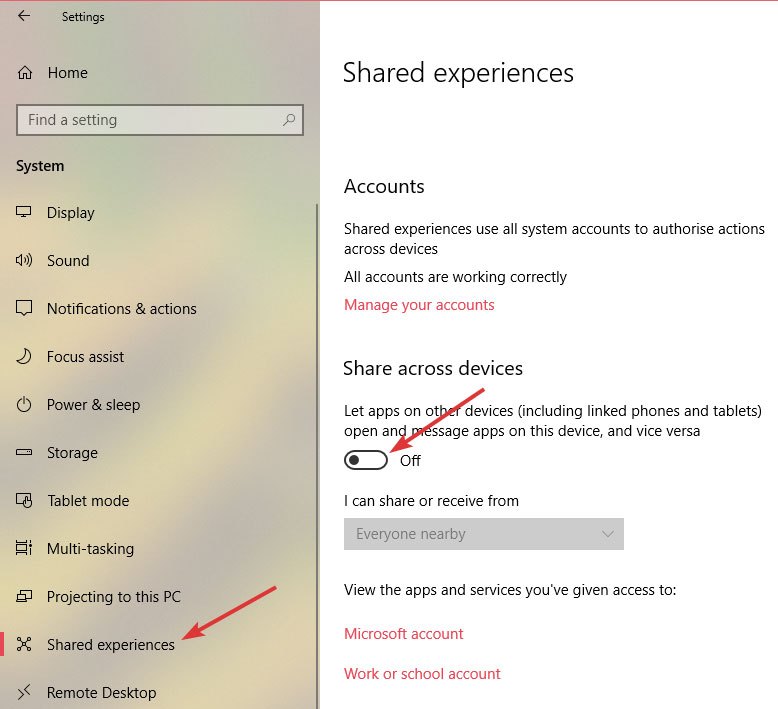Open Work or school account link

tap(422, 674)
